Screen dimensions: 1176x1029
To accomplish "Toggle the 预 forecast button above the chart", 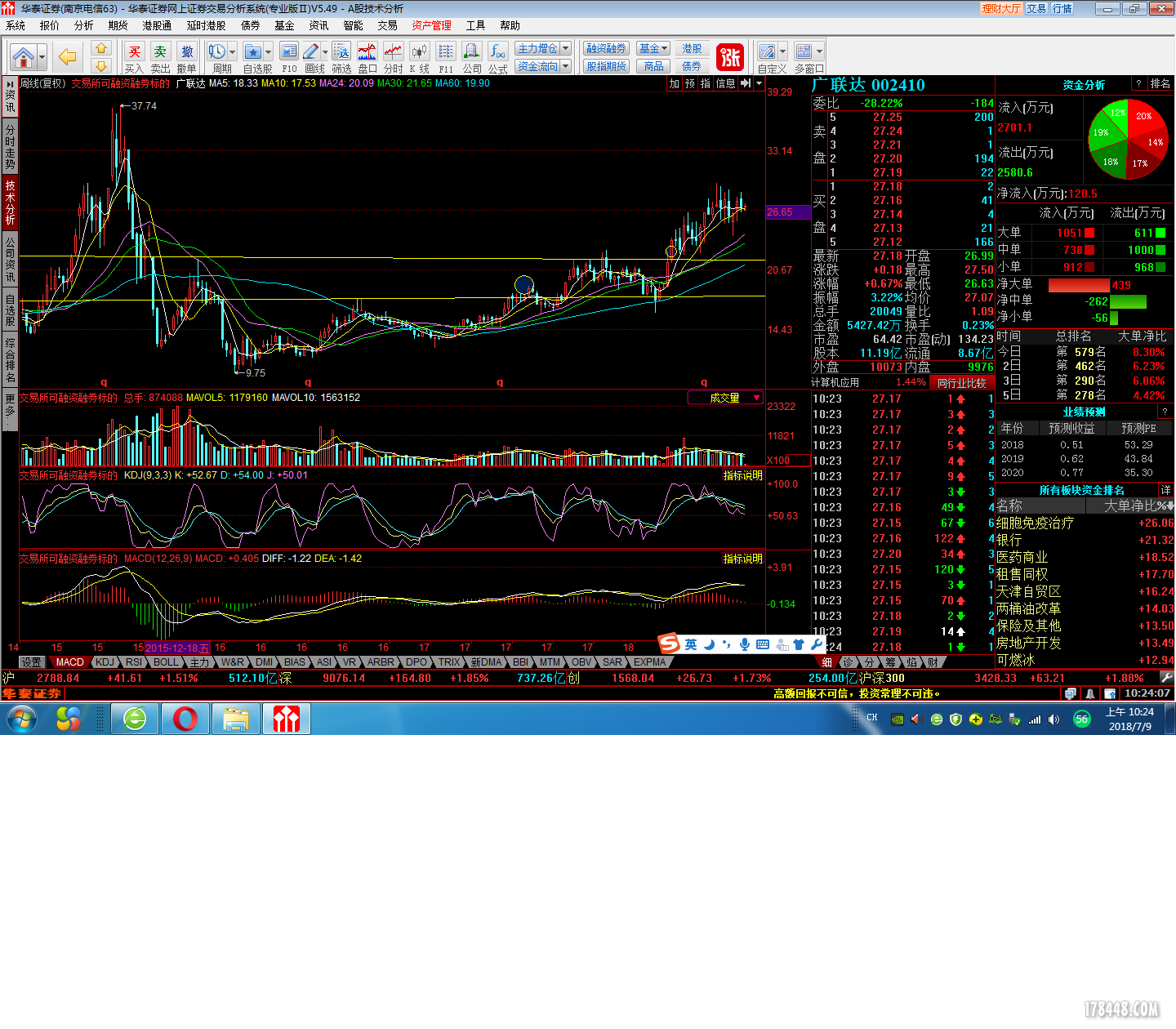I will pyautogui.click(x=690, y=83).
